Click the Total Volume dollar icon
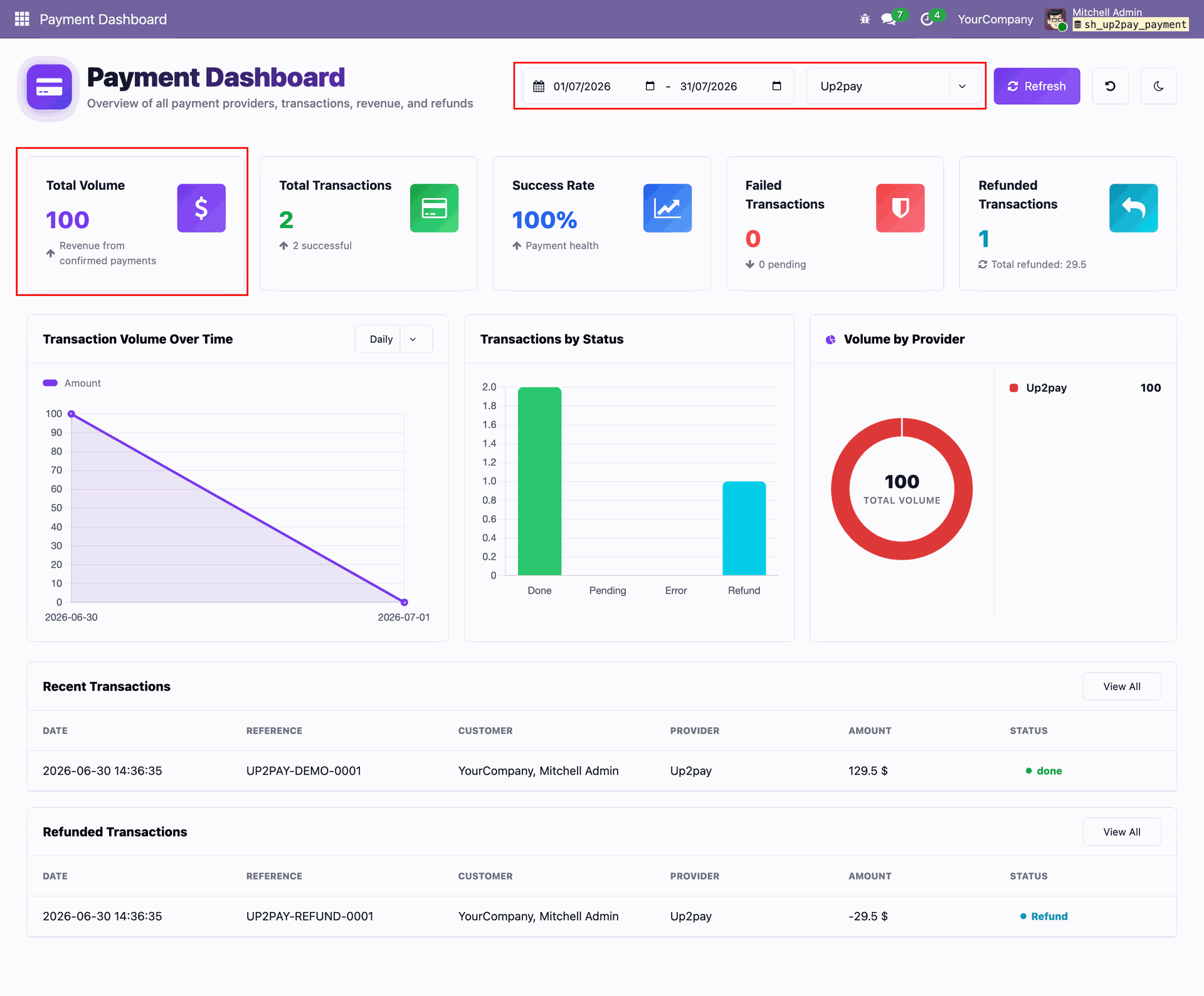 click(201, 208)
